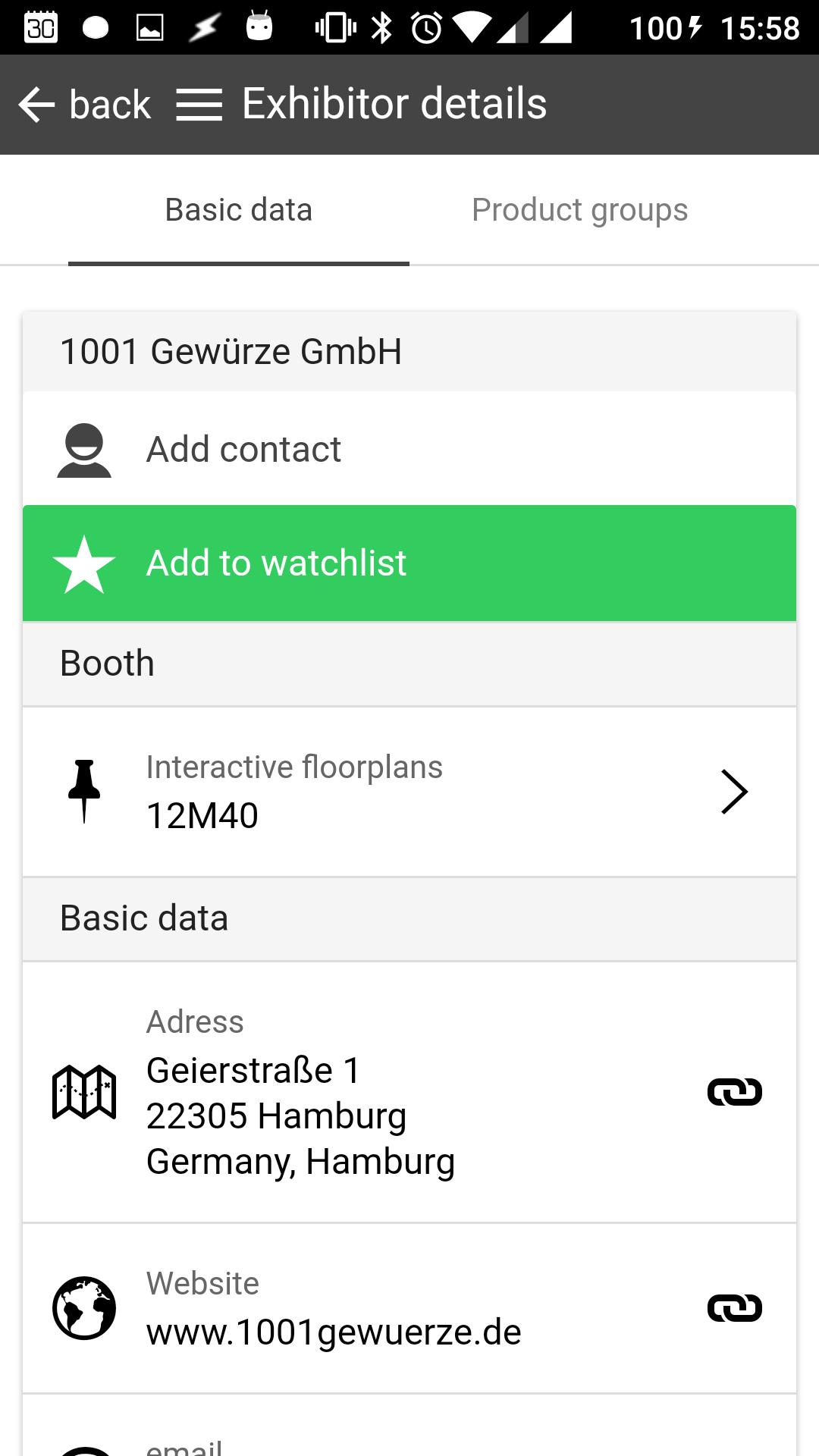Tap the watchlist star icon
This screenshot has height=1456, width=819.
[84, 563]
